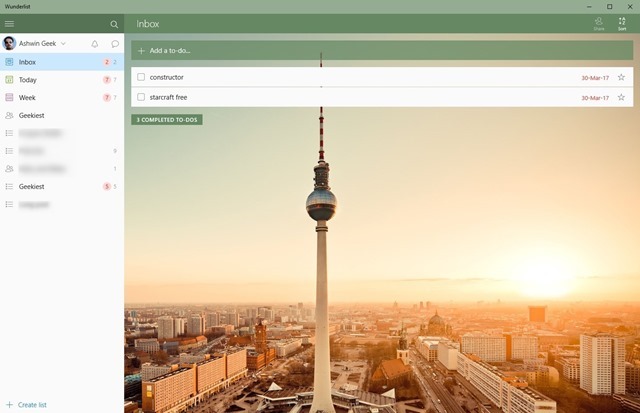
Task: Mark starcraft free as completed
Action: pos(141,97)
